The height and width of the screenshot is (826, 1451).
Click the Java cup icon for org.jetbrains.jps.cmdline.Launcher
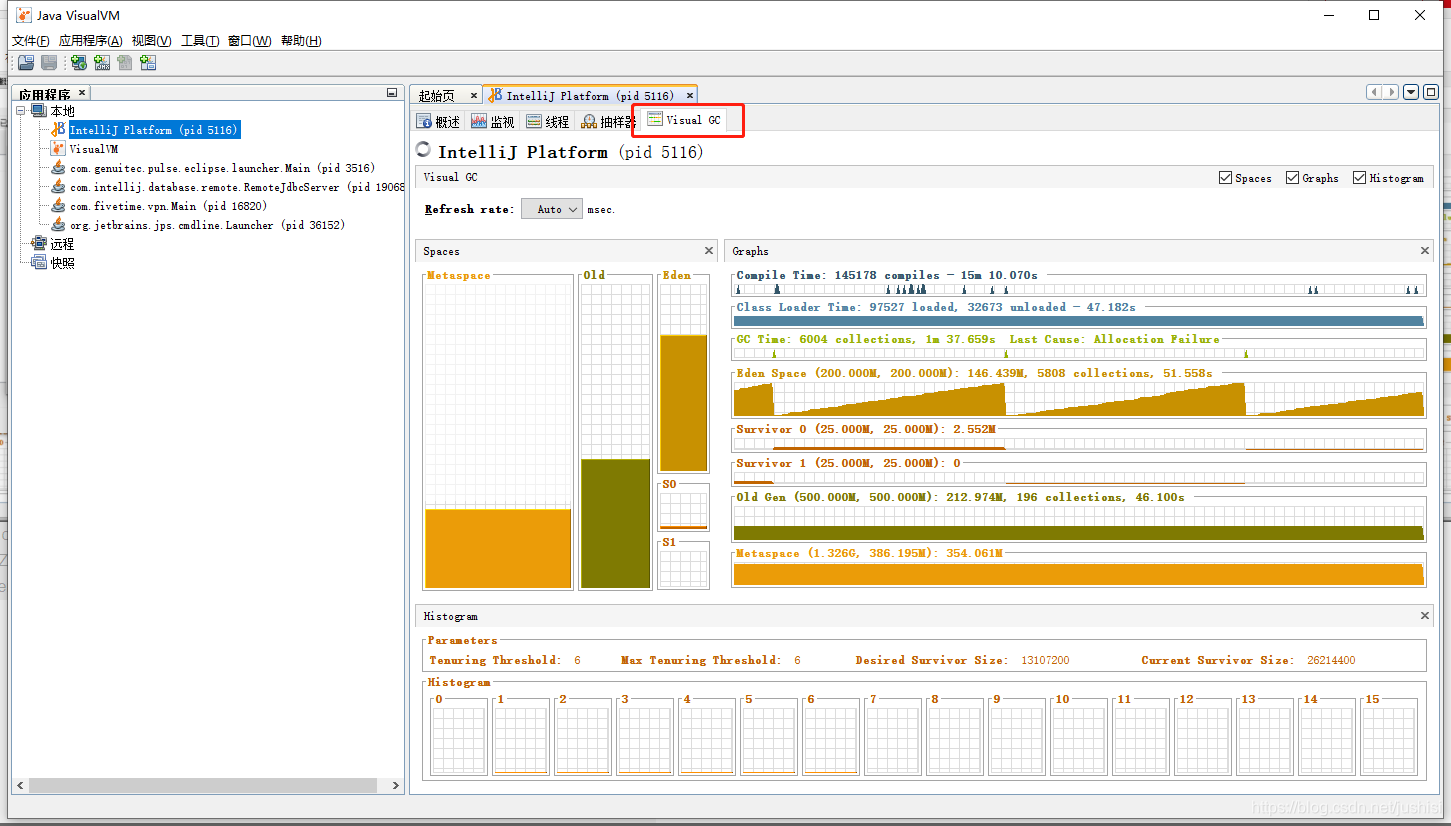point(58,225)
